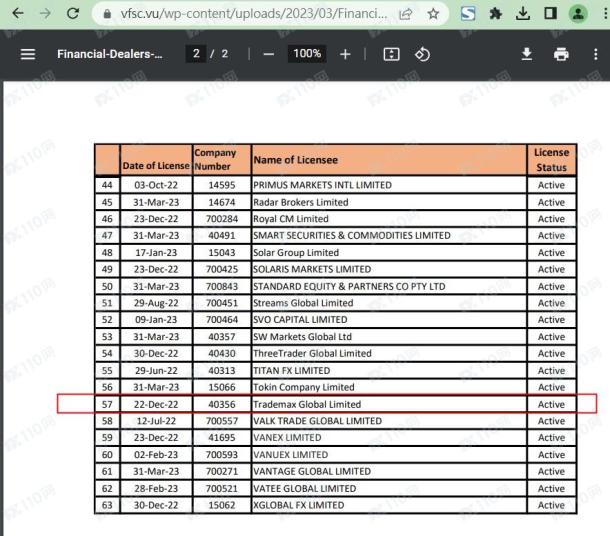Click company number 14595

tap(222, 185)
